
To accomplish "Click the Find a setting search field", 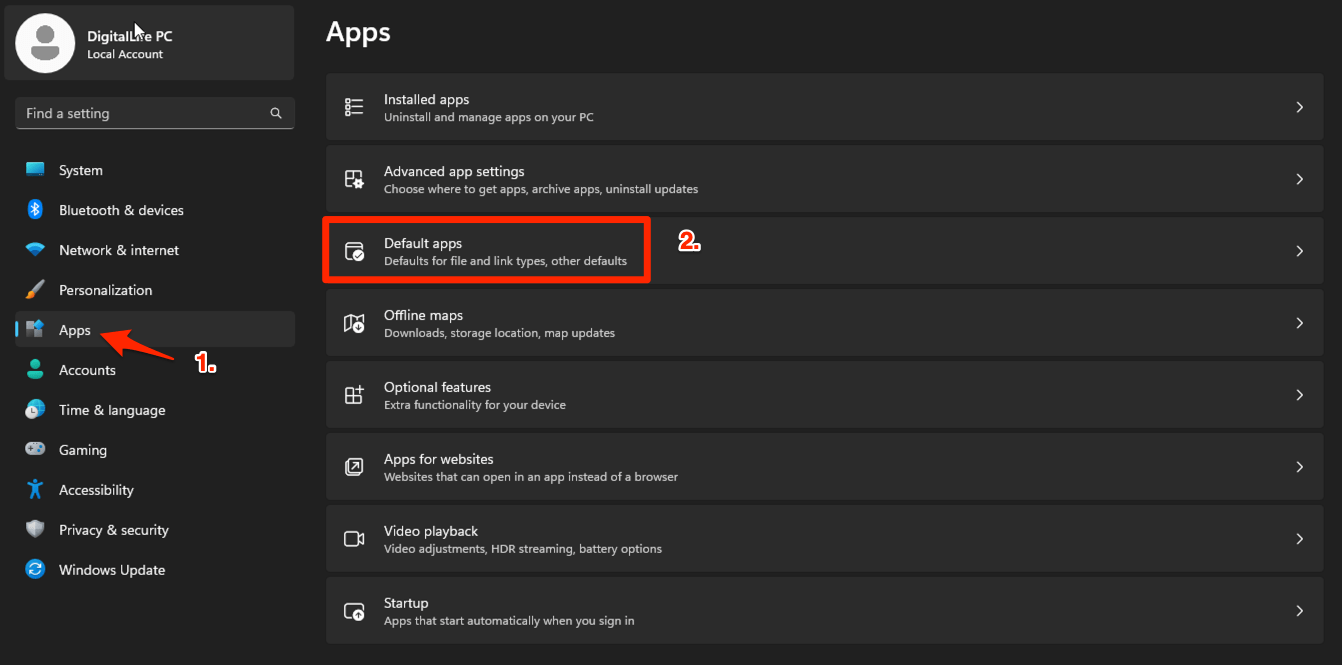I will [140, 113].
